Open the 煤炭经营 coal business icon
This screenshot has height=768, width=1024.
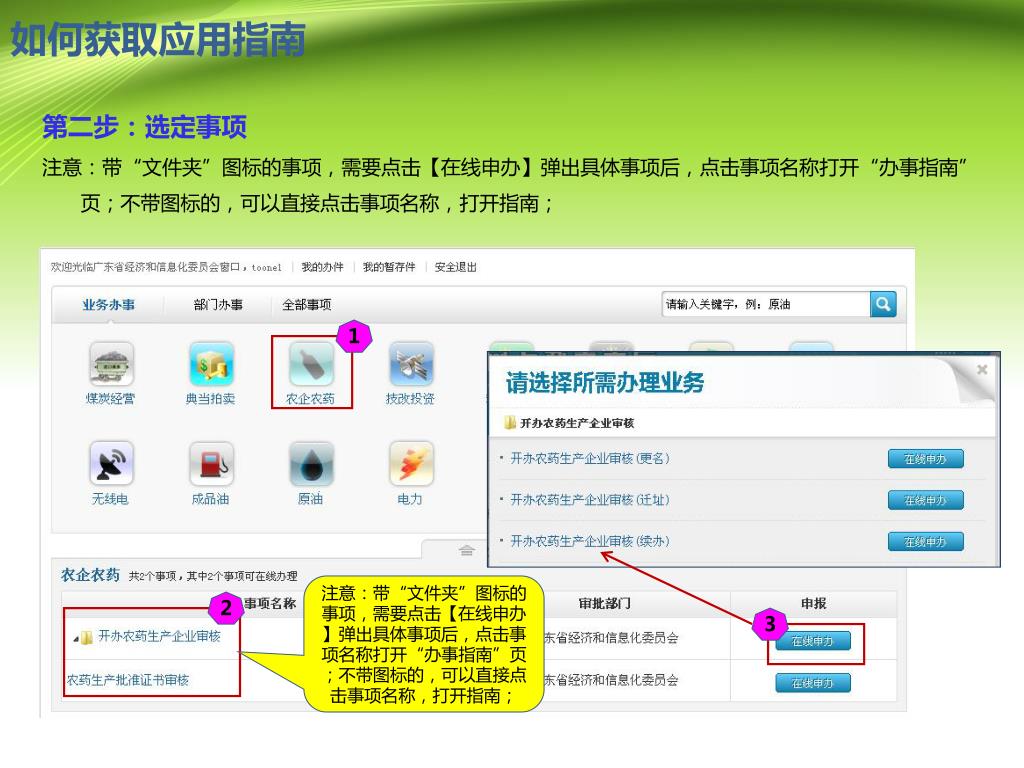click(x=111, y=364)
